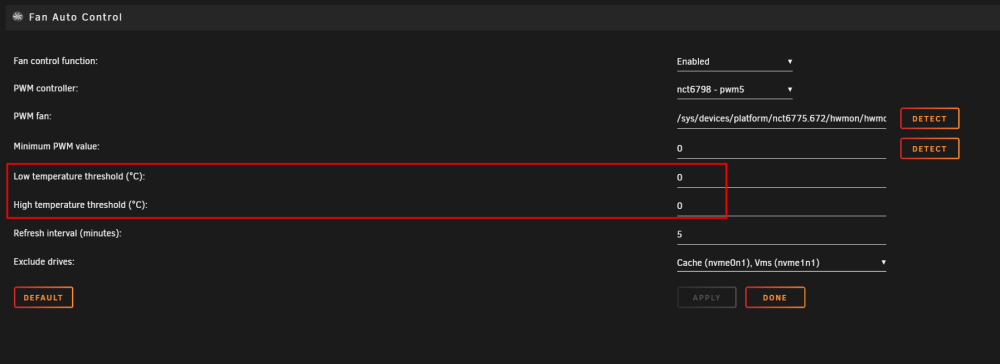Open the Fan control function Enabled dropdown

[735, 62]
